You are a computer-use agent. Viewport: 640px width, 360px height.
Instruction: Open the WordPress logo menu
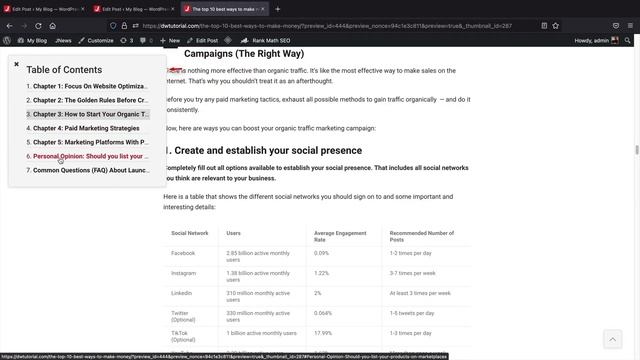point(7,40)
